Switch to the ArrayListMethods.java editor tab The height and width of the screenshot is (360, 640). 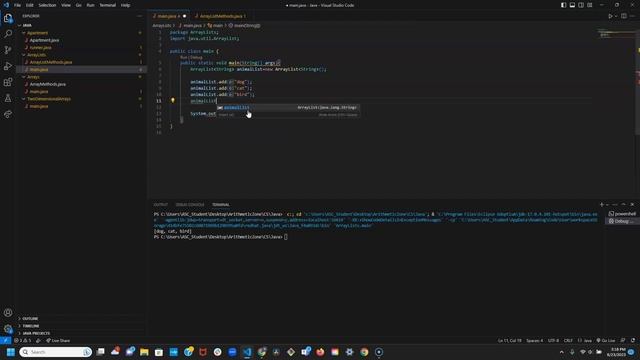coord(220,16)
